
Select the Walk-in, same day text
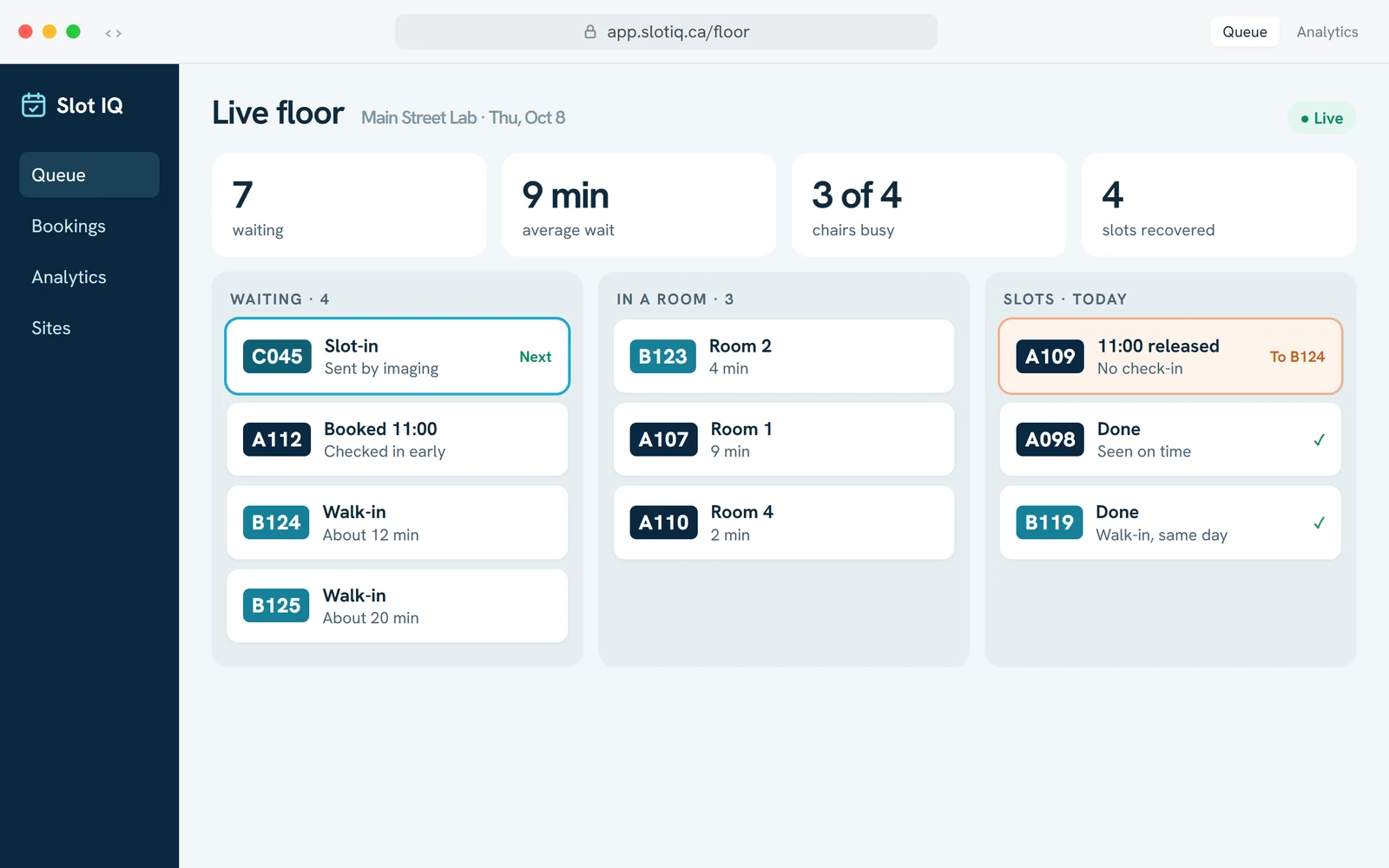coord(1162,536)
